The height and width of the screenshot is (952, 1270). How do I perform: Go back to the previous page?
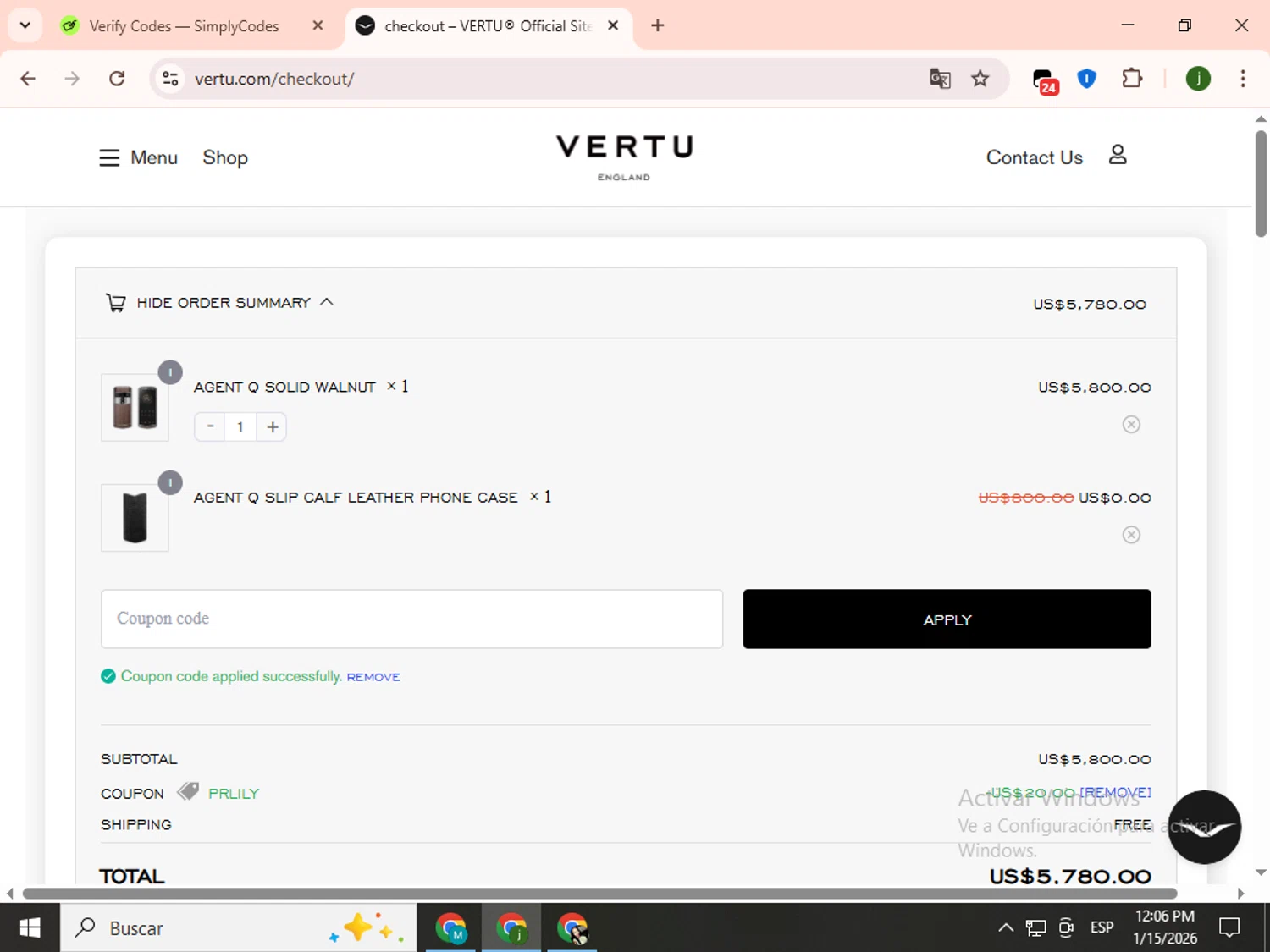28,79
